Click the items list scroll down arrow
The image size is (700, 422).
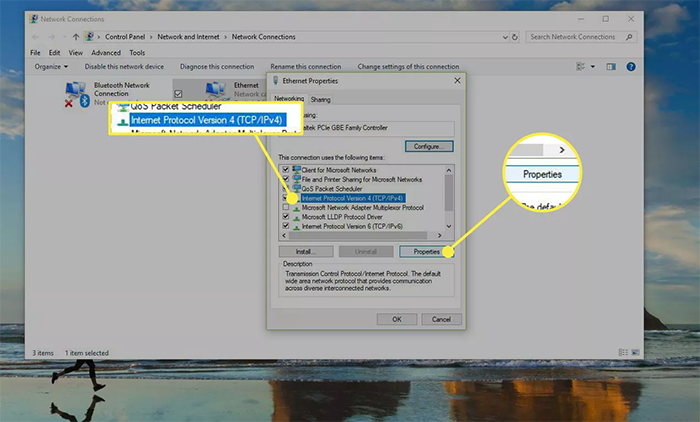449,226
